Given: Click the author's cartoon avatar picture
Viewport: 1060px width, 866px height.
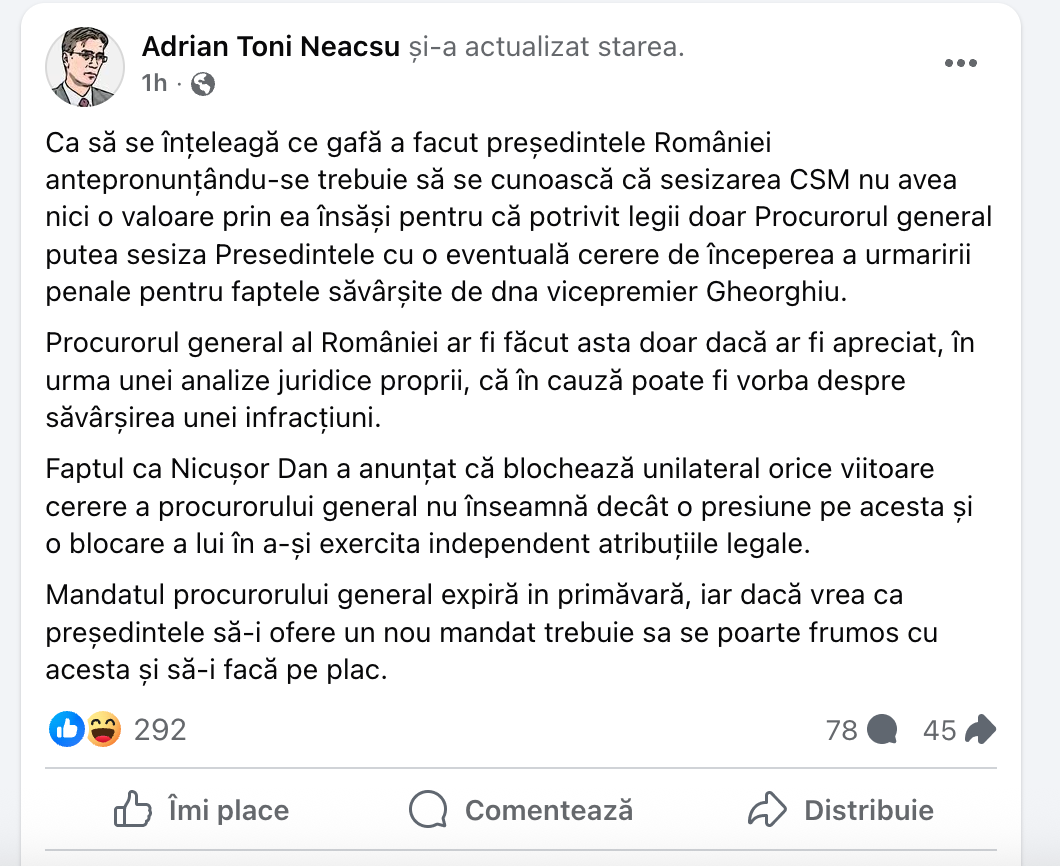Looking at the screenshot, I should pyautogui.click(x=85, y=66).
